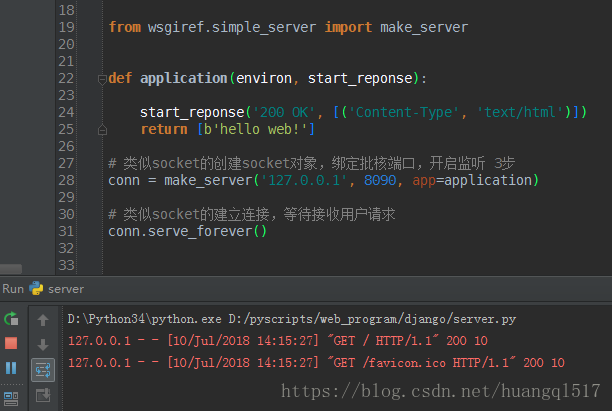Click the '200 OK' string literal
This screenshot has height=411, width=612.
284,112
